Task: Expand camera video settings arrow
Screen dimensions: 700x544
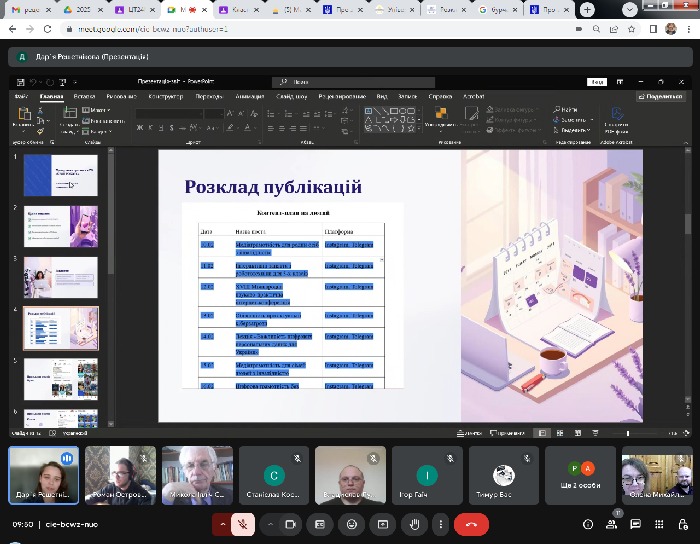Action: [x=269, y=524]
